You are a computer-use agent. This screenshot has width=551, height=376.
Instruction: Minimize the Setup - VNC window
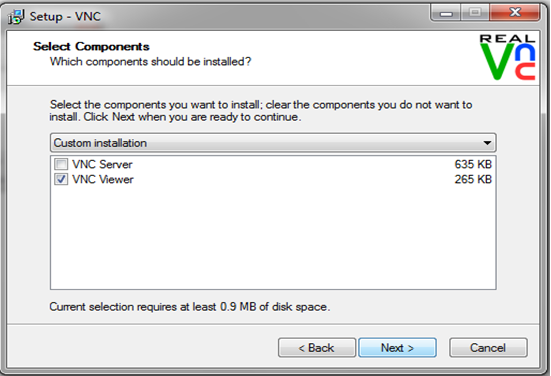pyautogui.click(x=446, y=13)
